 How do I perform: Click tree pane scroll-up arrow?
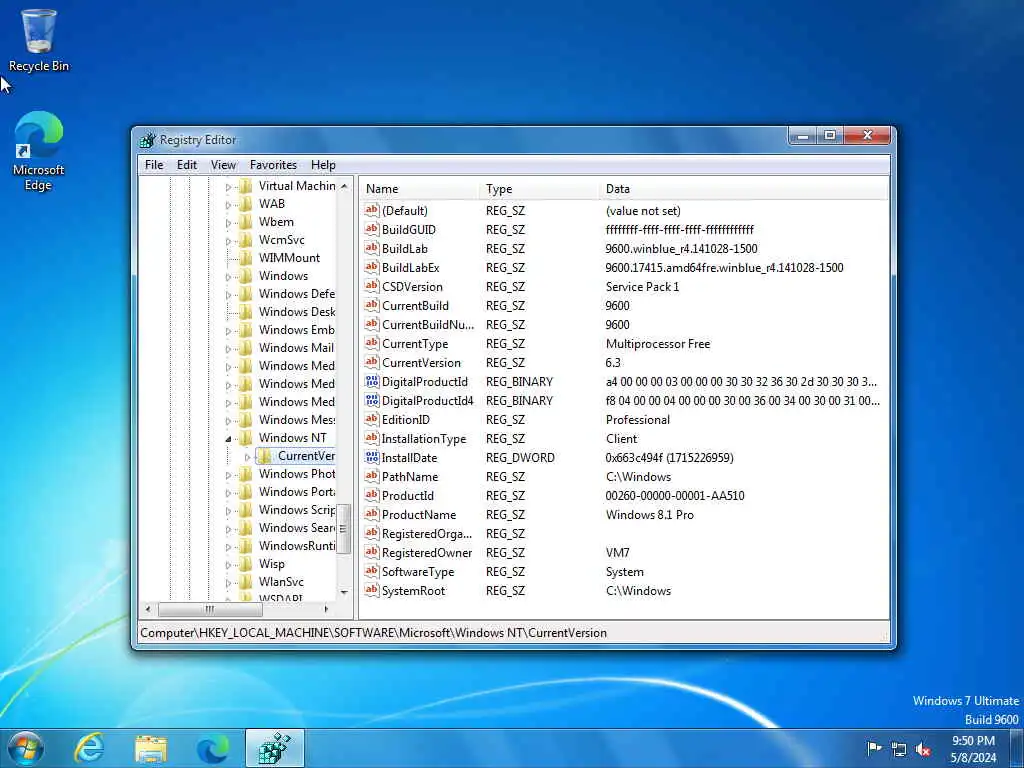(x=344, y=186)
